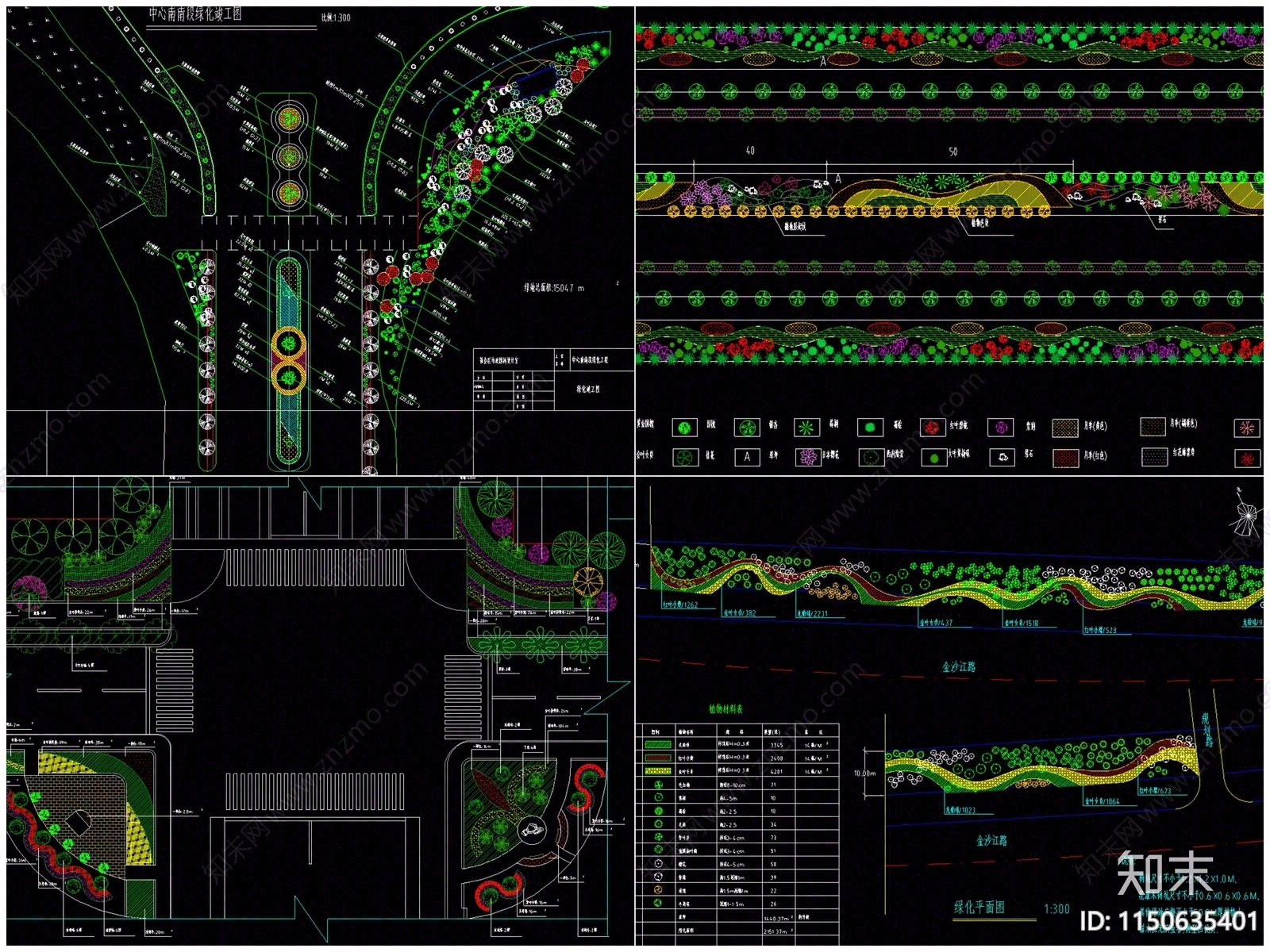Select the 10.00m width dimension
This screenshot has width=1270, height=952.
865,773
